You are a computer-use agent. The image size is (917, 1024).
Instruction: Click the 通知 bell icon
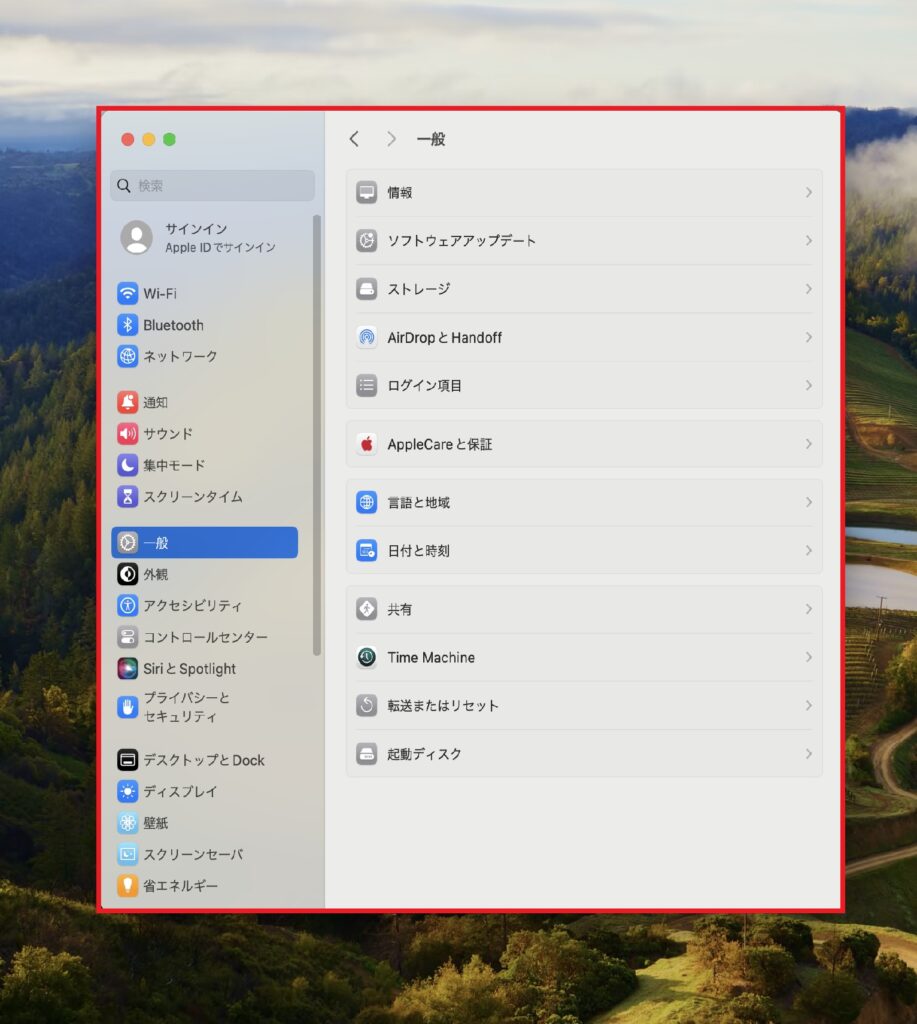pyautogui.click(x=127, y=402)
